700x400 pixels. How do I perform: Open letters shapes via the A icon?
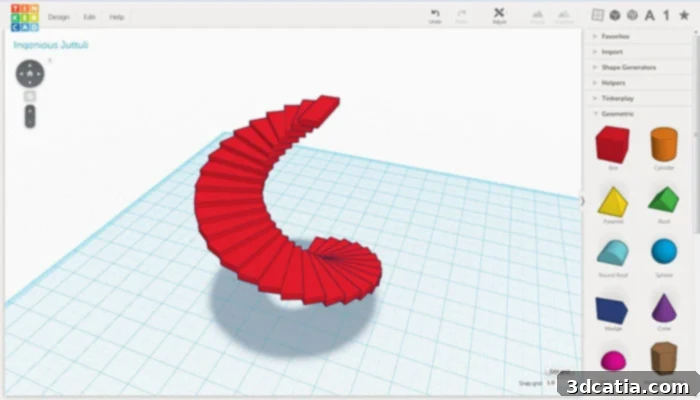point(650,16)
